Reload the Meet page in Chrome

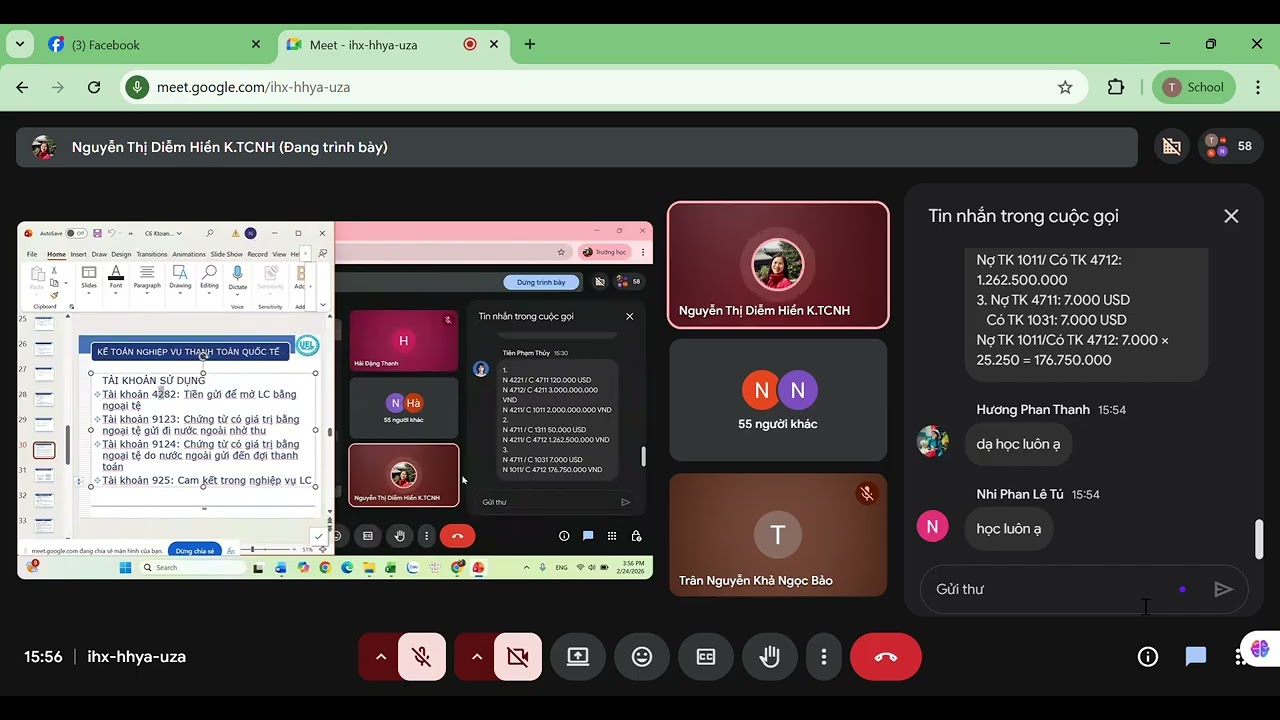(94, 87)
